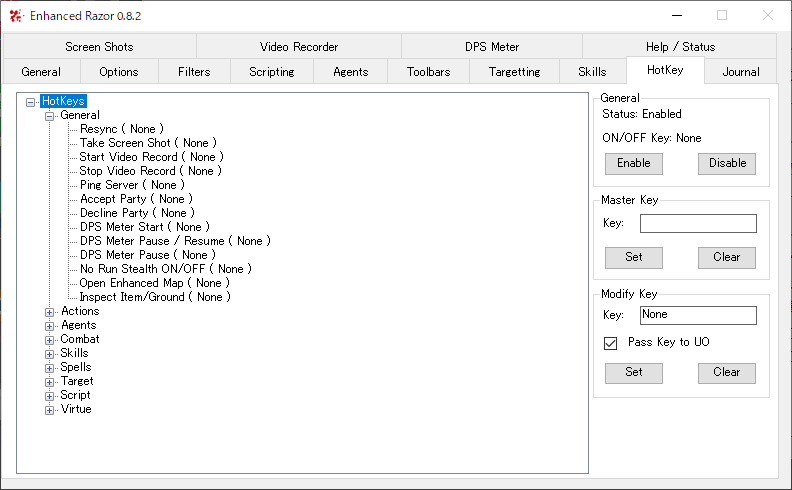Open the Scripting tab
This screenshot has width=792, height=490.
coord(272,72)
